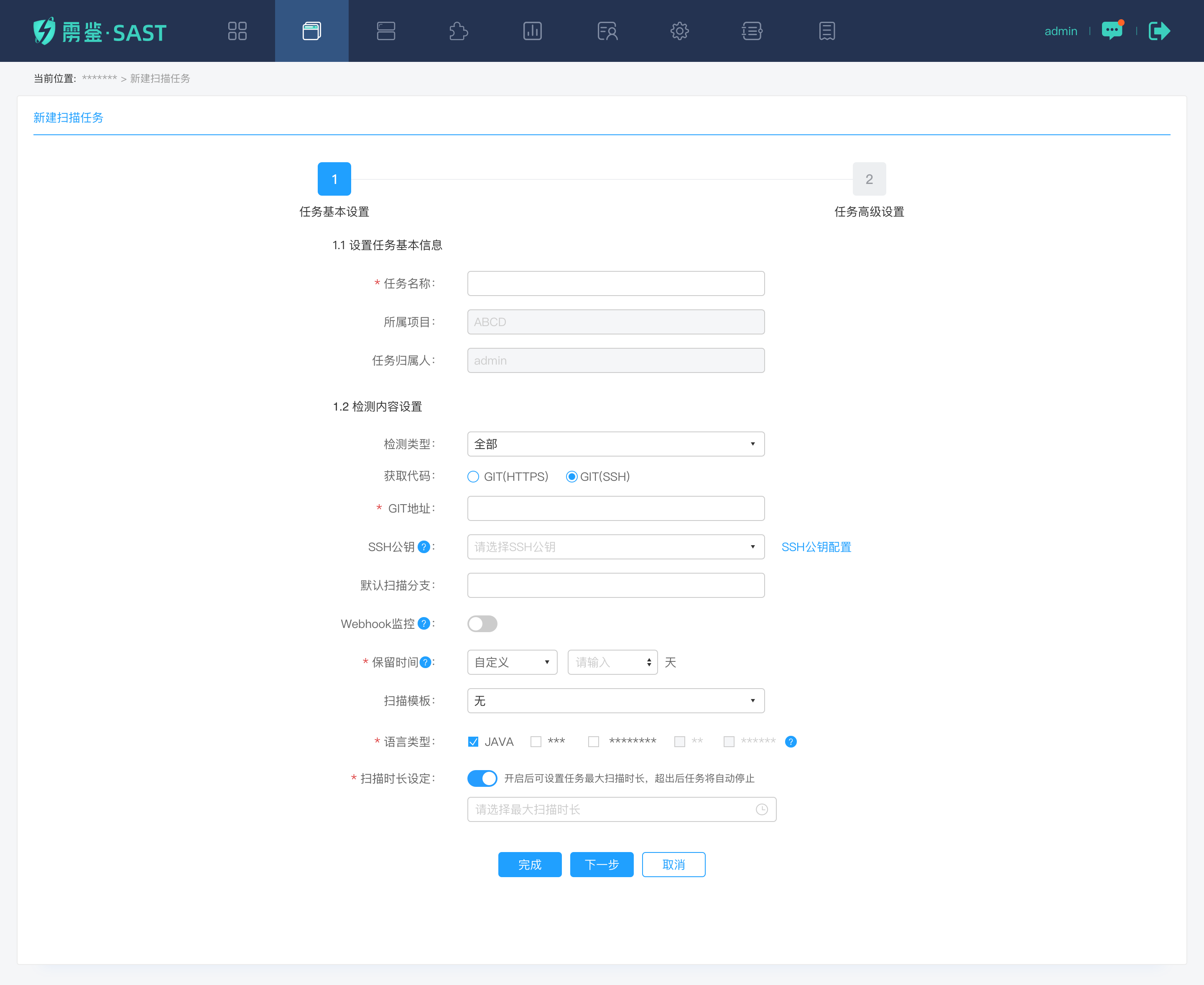Open the bar chart statistics icon
Screen dimensions: 1204x985
coord(532,31)
